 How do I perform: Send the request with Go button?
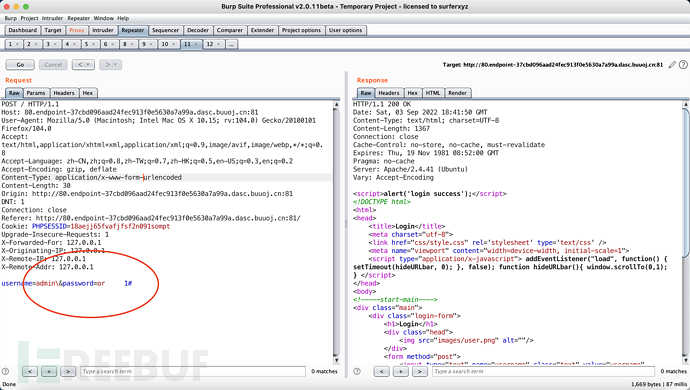[20, 65]
